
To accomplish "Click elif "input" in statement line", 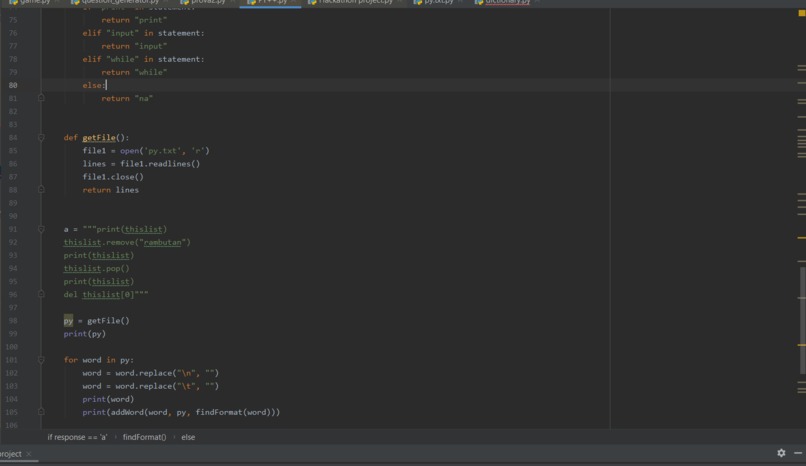I will [x=143, y=33].
